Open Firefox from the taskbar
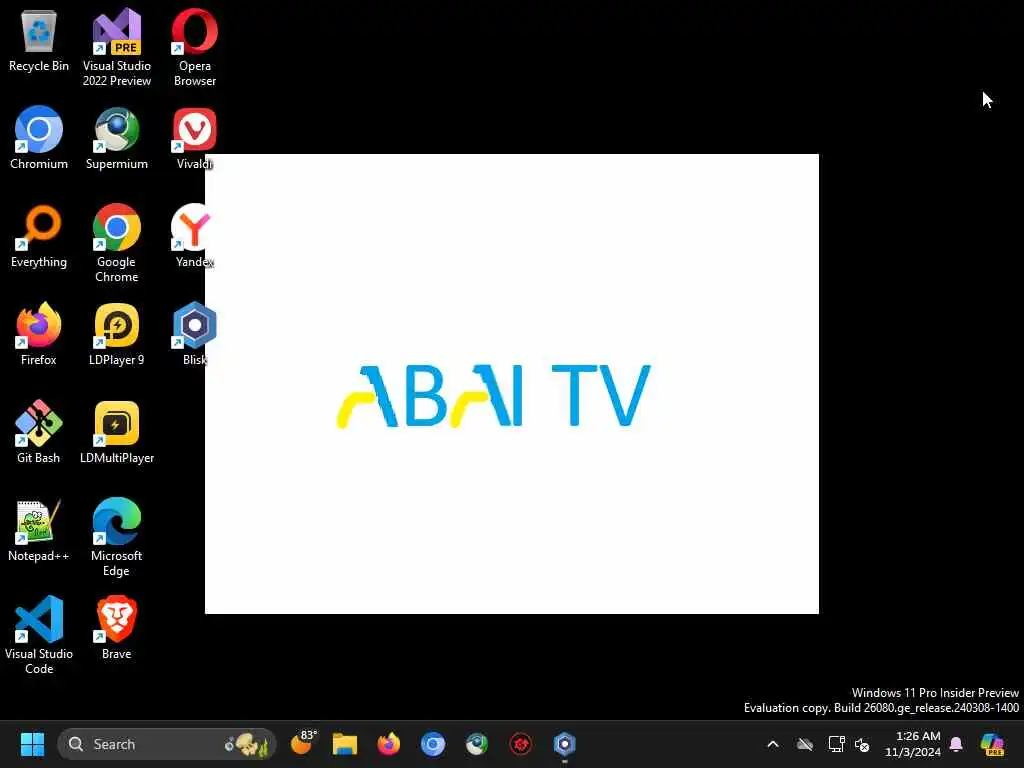 pos(389,744)
